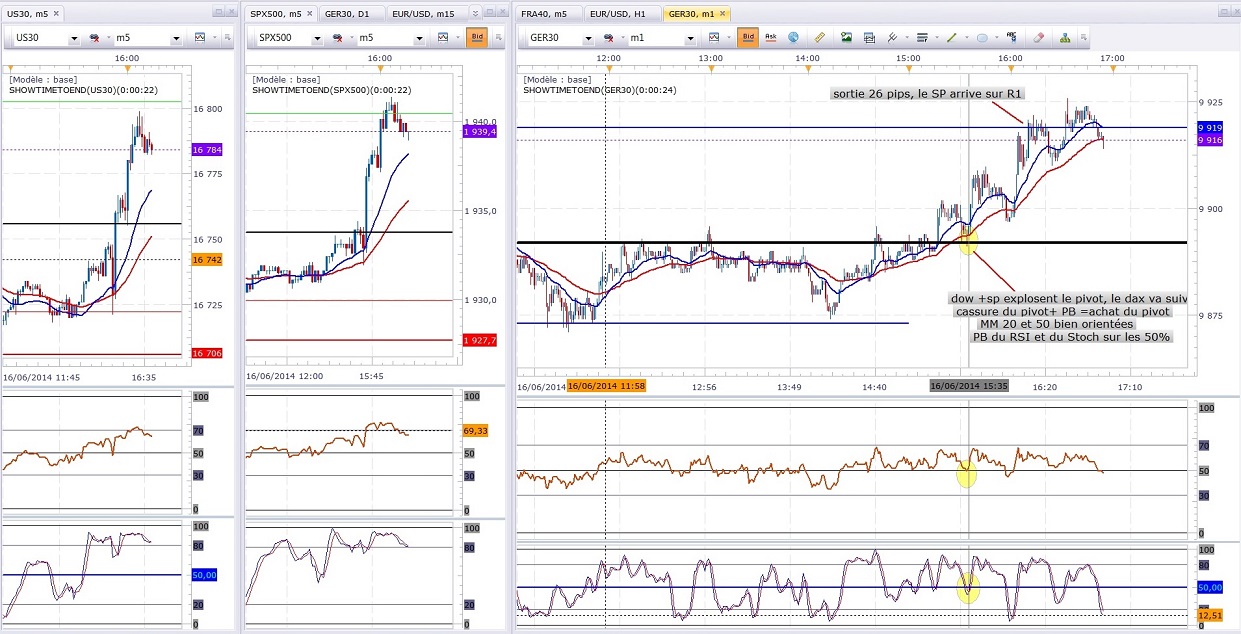Expand the m1 timeframe dropdown for GER30
Image resolution: width=1241 pixels, height=634 pixels.
click(691, 39)
